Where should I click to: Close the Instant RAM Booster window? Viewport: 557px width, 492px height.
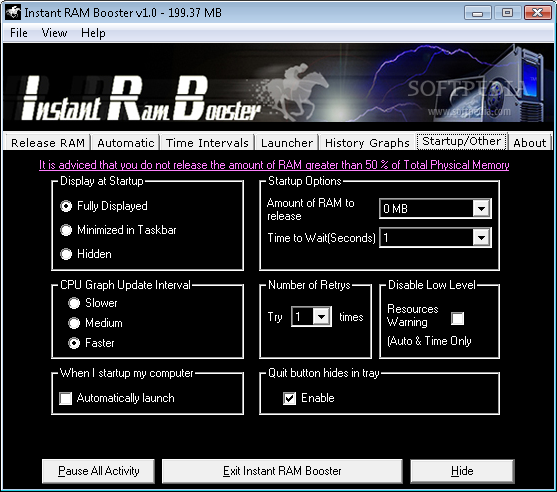coord(537,13)
